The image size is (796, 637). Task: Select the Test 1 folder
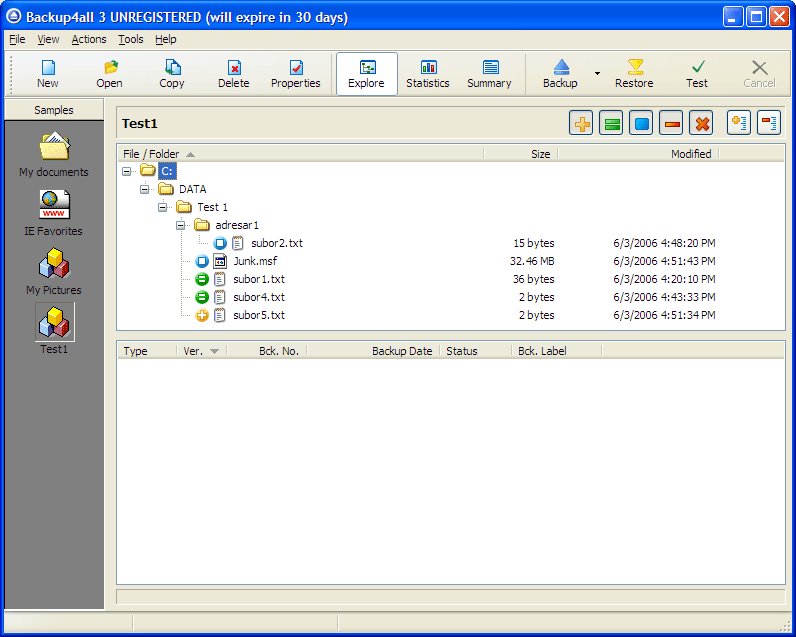click(212, 207)
